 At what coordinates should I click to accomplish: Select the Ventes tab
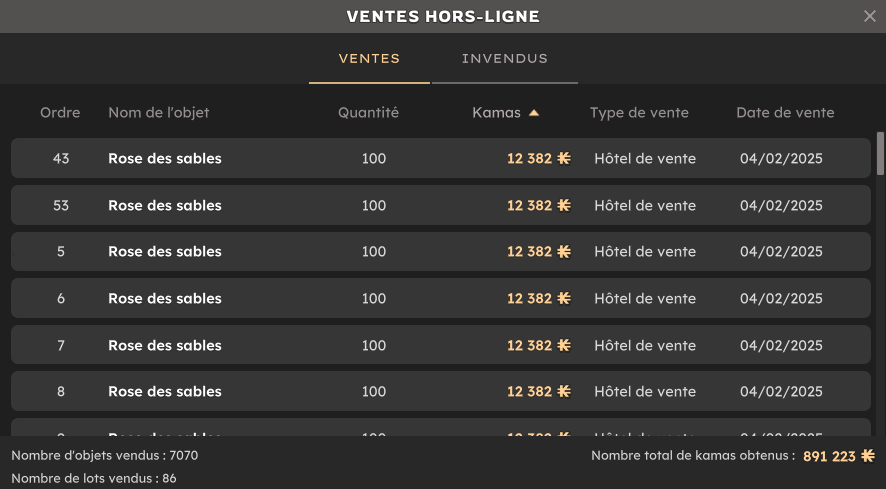(369, 59)
